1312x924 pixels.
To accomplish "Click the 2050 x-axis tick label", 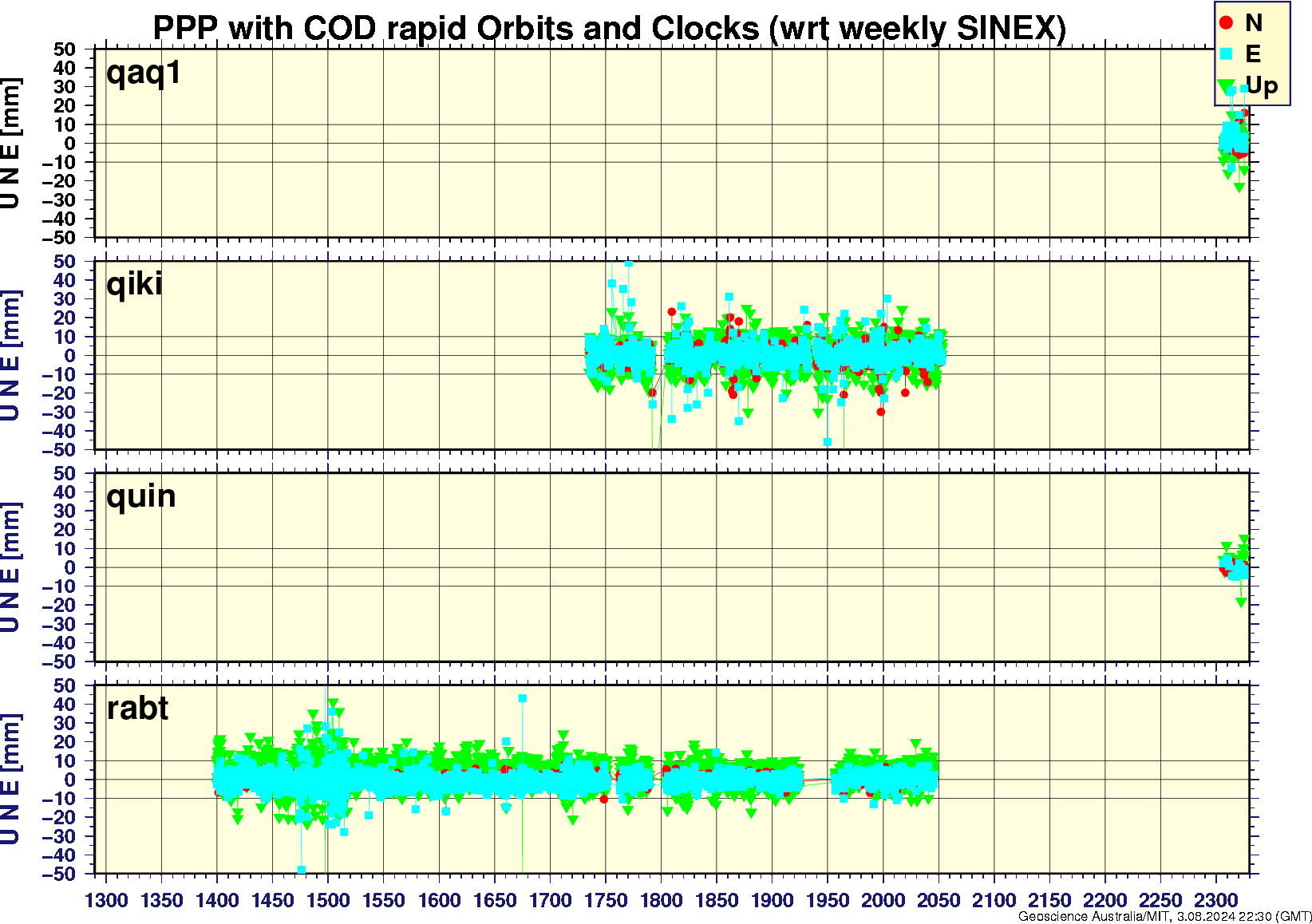I will click(x=939, y=900).
